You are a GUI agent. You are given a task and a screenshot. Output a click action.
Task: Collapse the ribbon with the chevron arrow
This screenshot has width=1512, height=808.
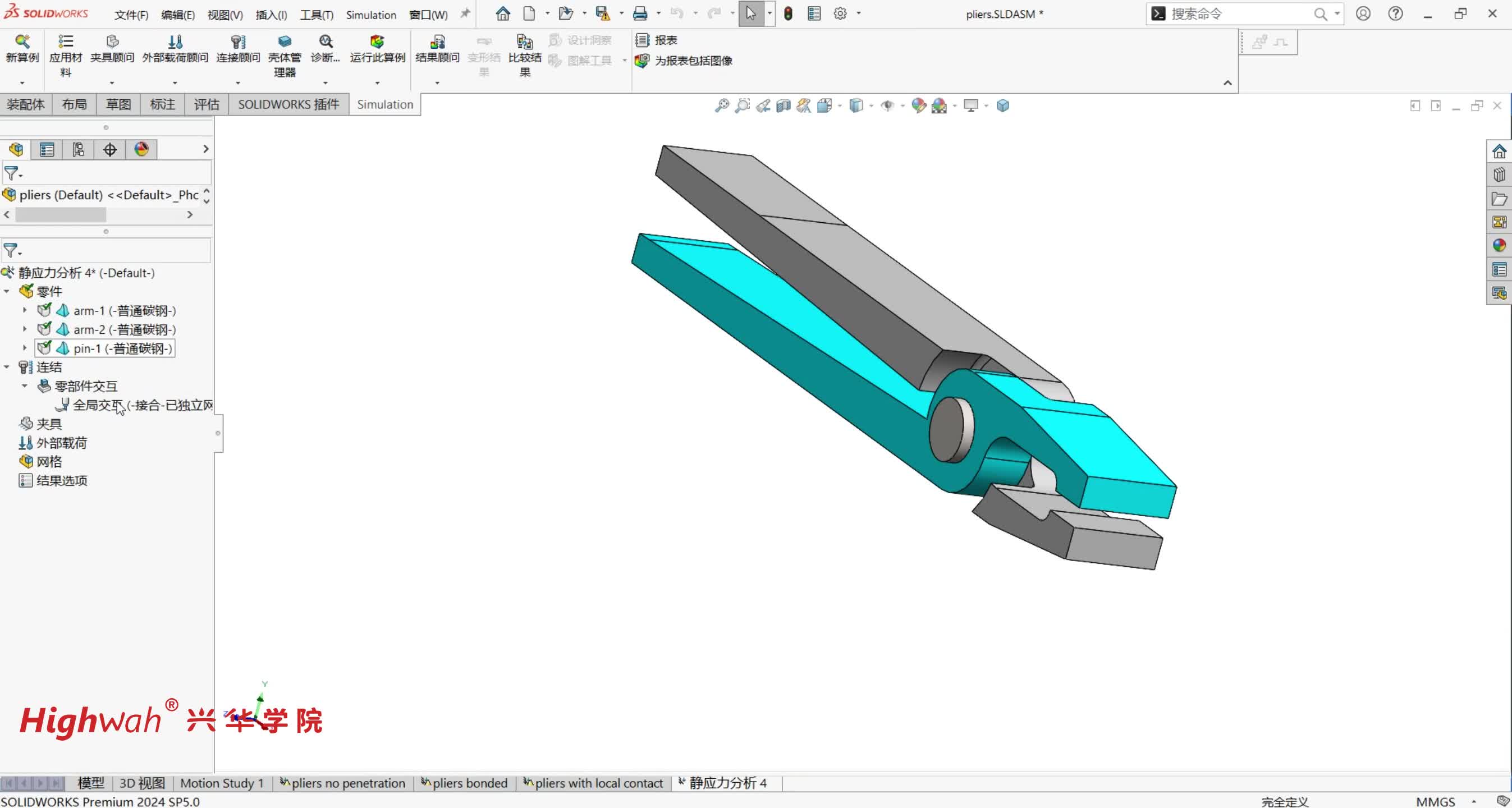1227,83
